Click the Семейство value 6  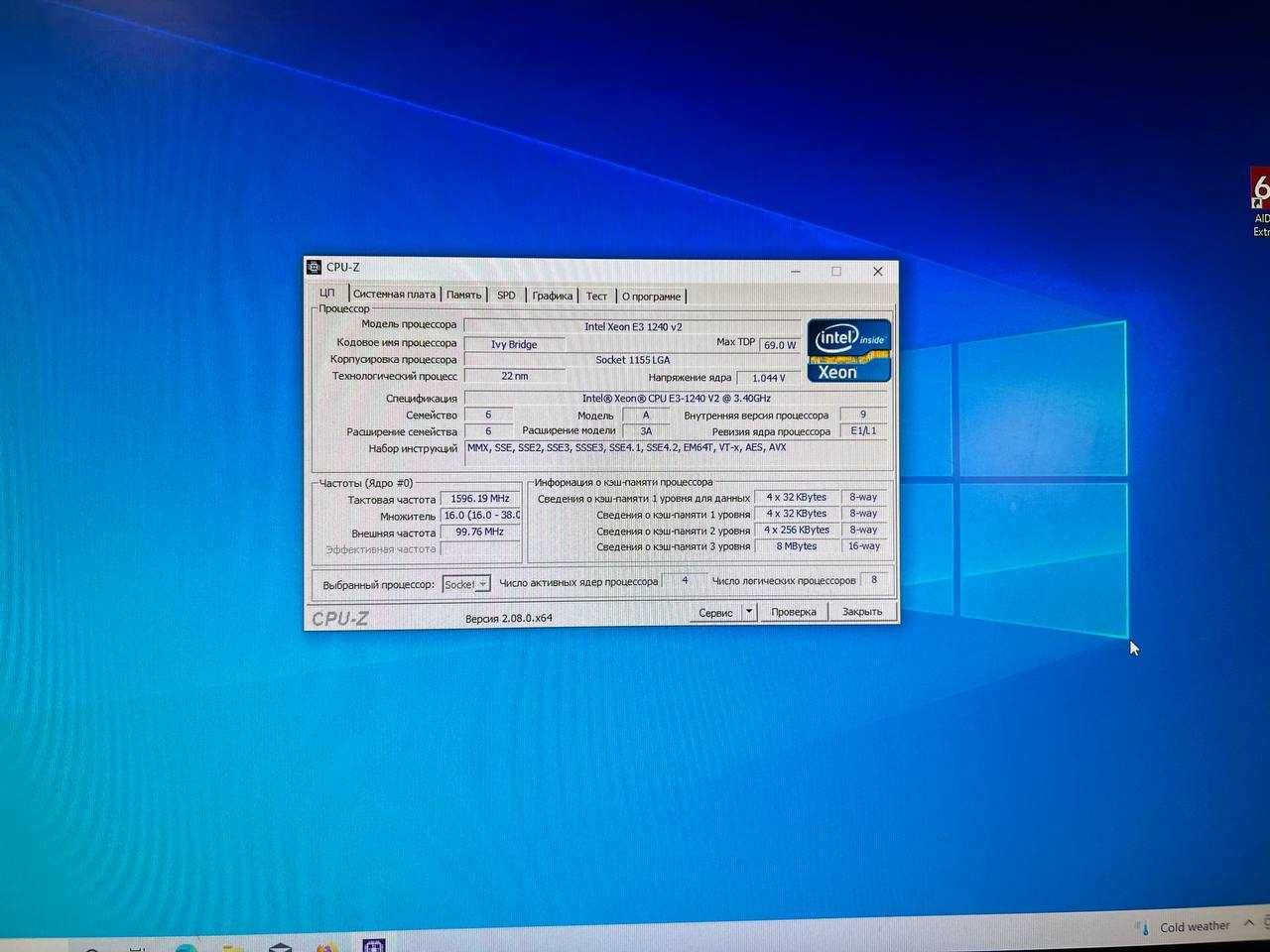point(487,415)
